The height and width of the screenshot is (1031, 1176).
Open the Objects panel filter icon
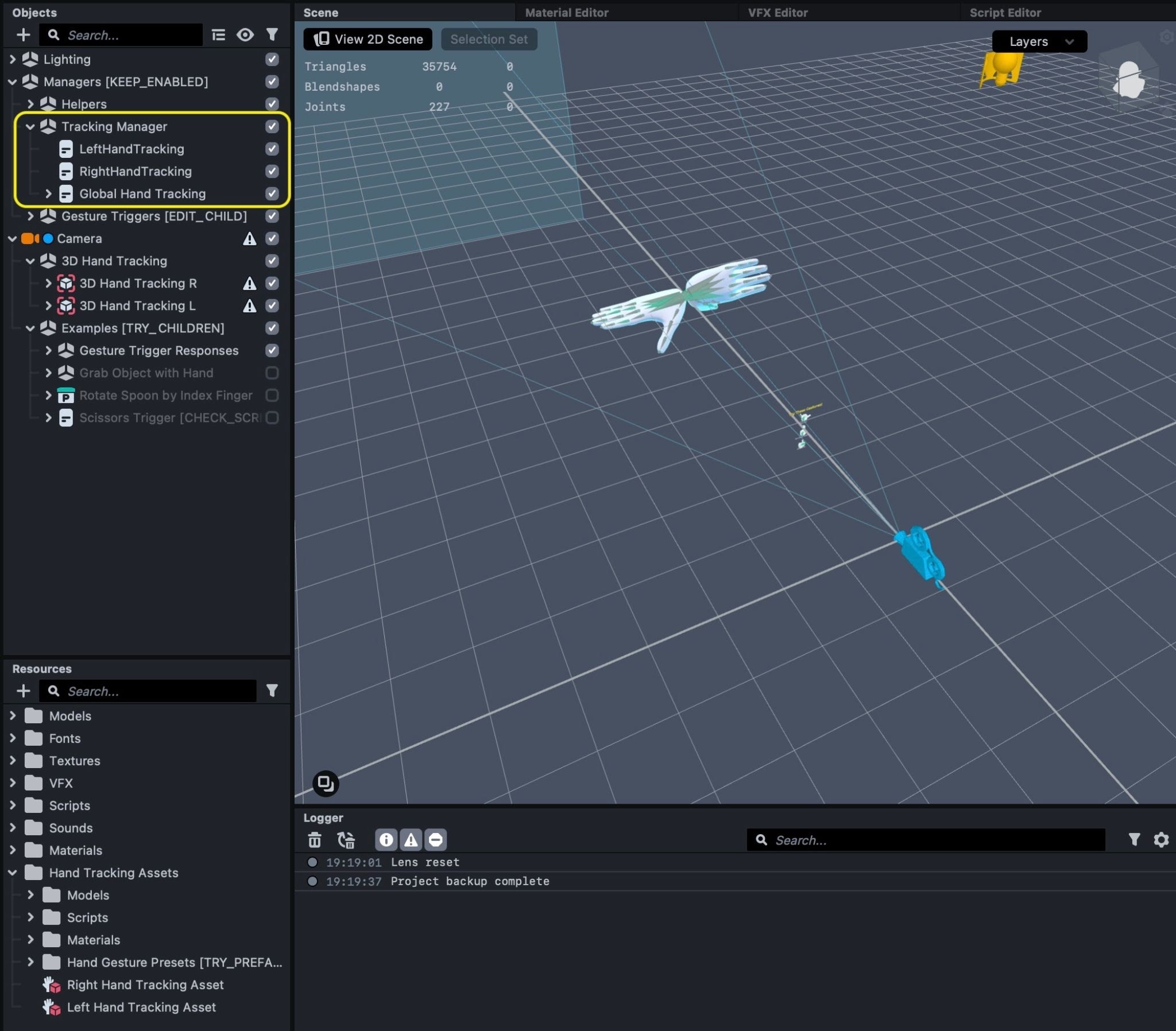coord(272,35)
